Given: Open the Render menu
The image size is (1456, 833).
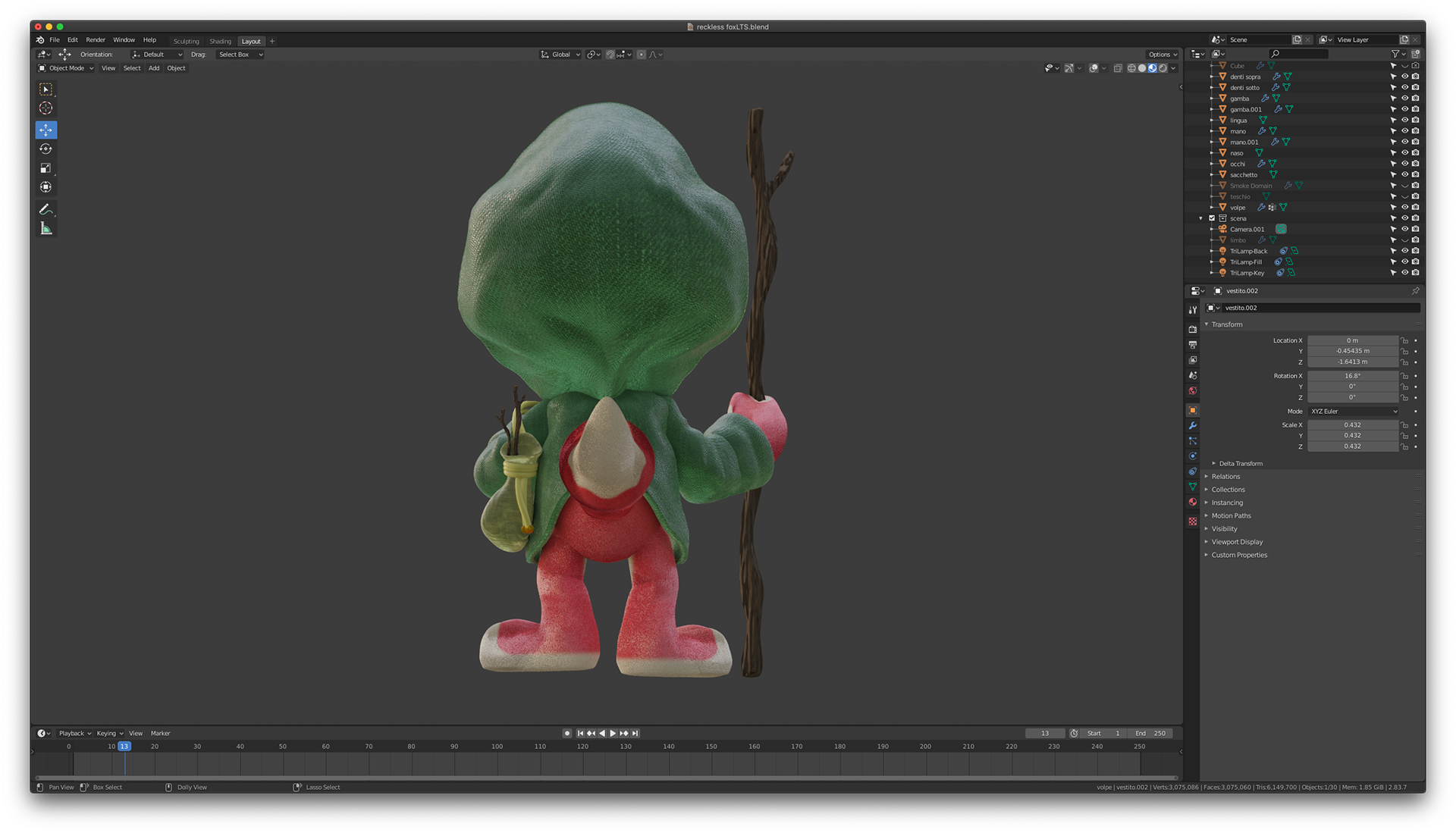Looking at the screenshot, I should [96, 40].
